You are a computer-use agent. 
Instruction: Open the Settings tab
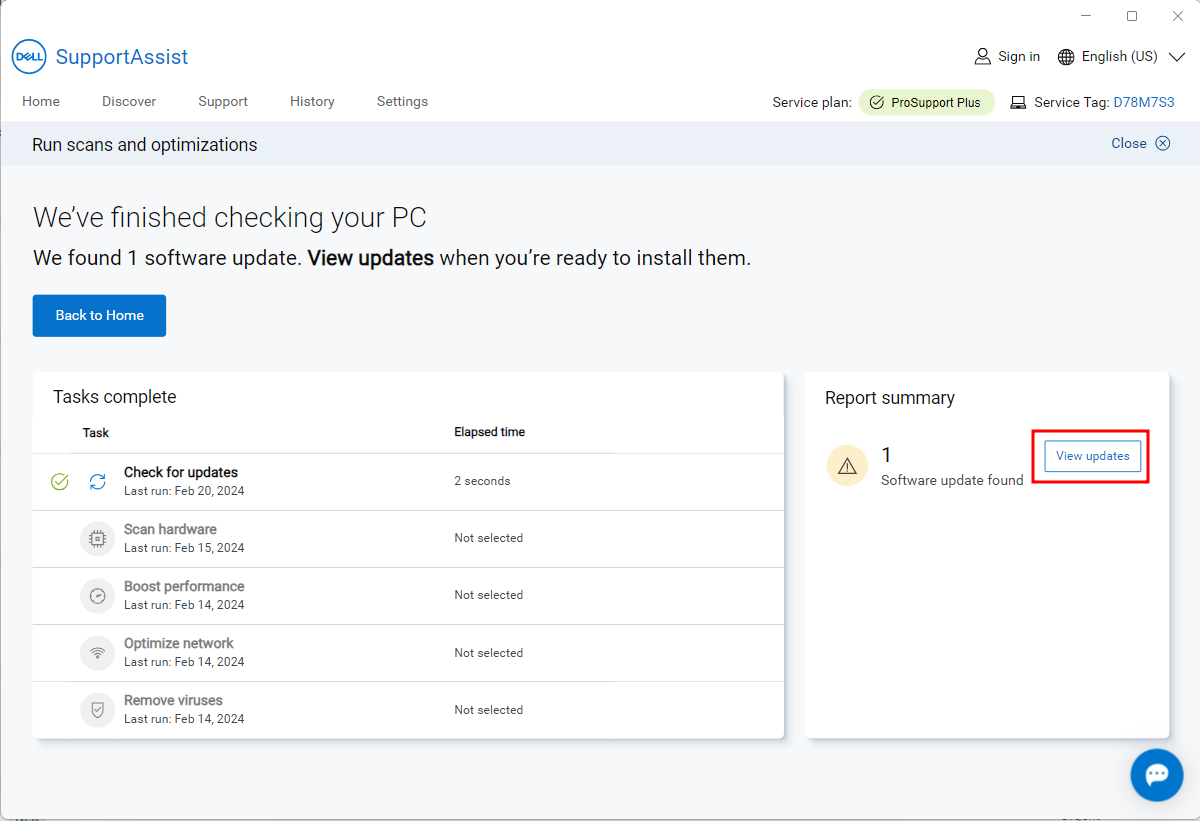coord(402,101)
